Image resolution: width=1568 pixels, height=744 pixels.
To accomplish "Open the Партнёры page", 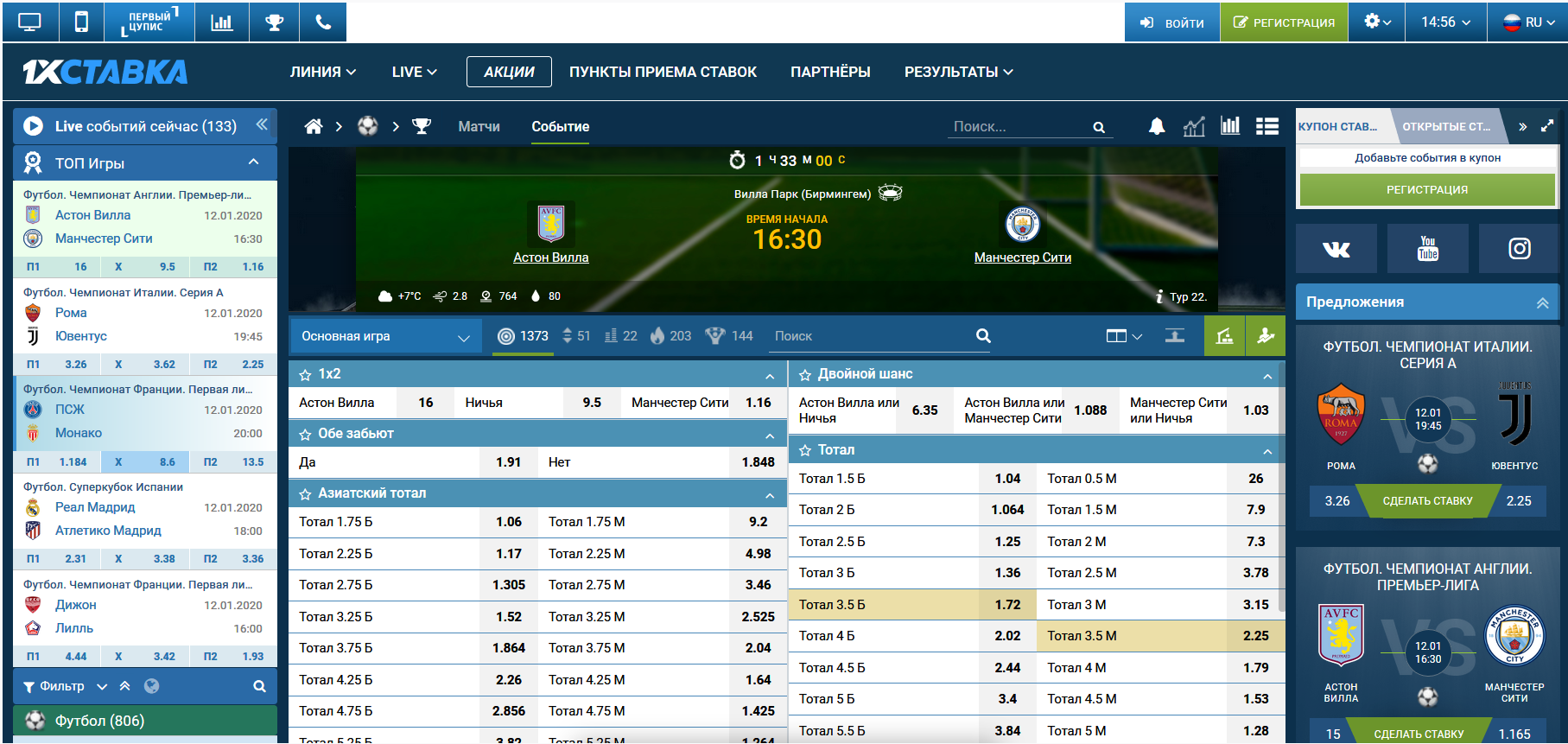I will click(x=830, y=72).
